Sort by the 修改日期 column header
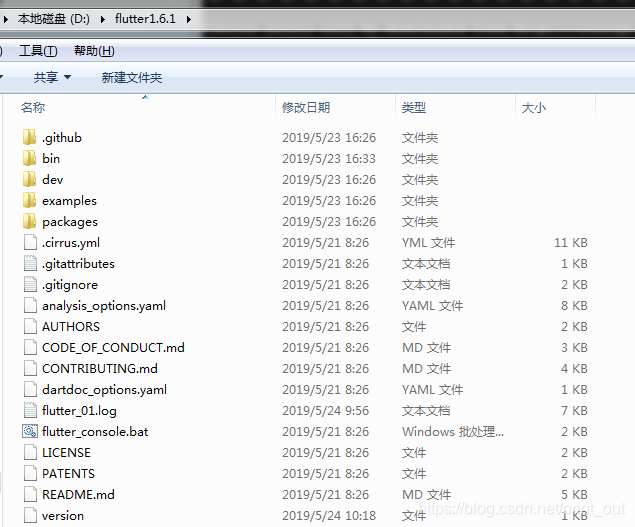 [306, 107]
